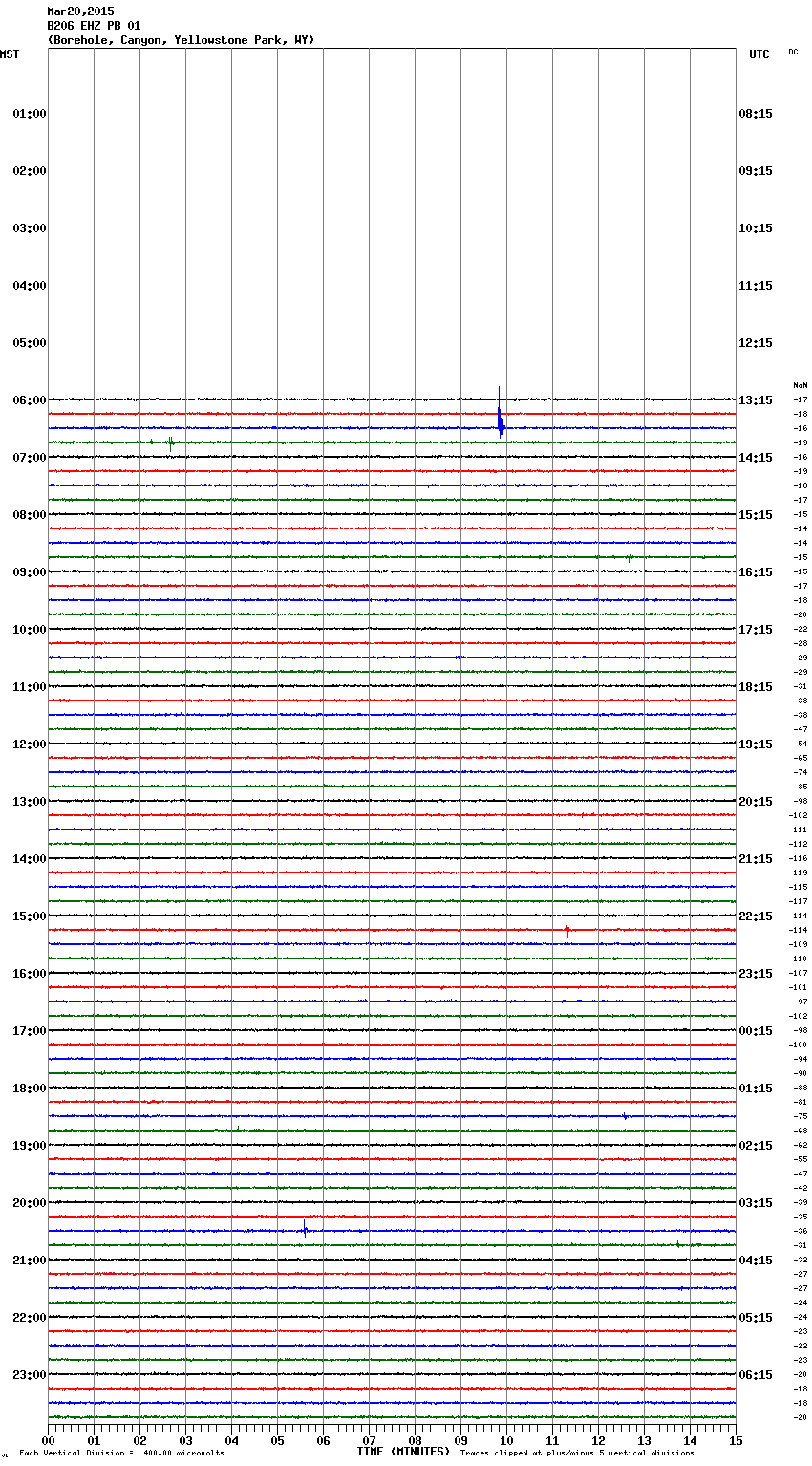Click the 10 minute tick on bottom axis
Image resolution: width=812 pixels, height=1466 pixels.
tap(506, 1440)
